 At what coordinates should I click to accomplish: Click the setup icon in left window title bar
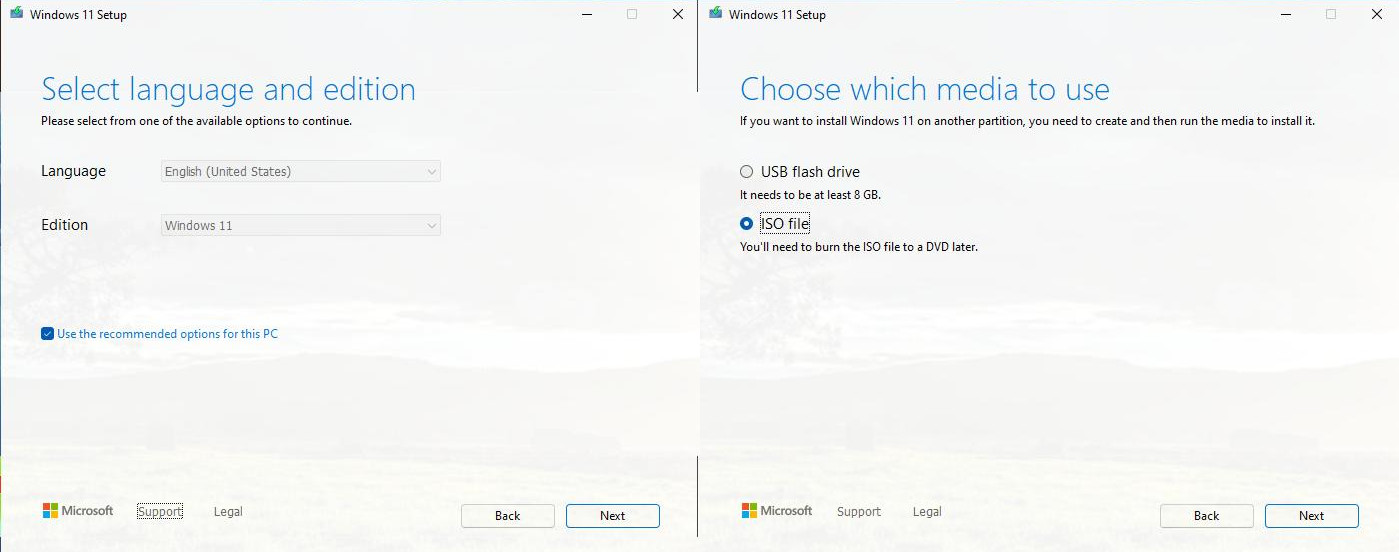pyautogui.click(x=16, y=14)
